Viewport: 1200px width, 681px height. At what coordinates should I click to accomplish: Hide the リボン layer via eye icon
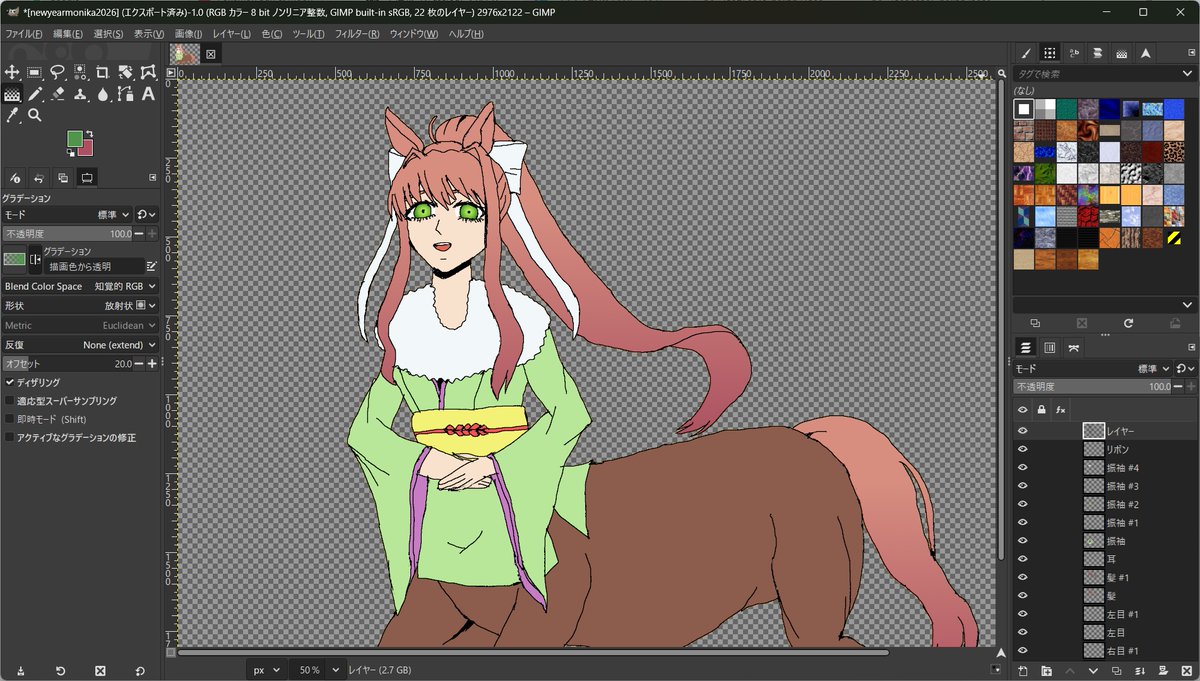pyautogui.click(x=1022, y=449)
